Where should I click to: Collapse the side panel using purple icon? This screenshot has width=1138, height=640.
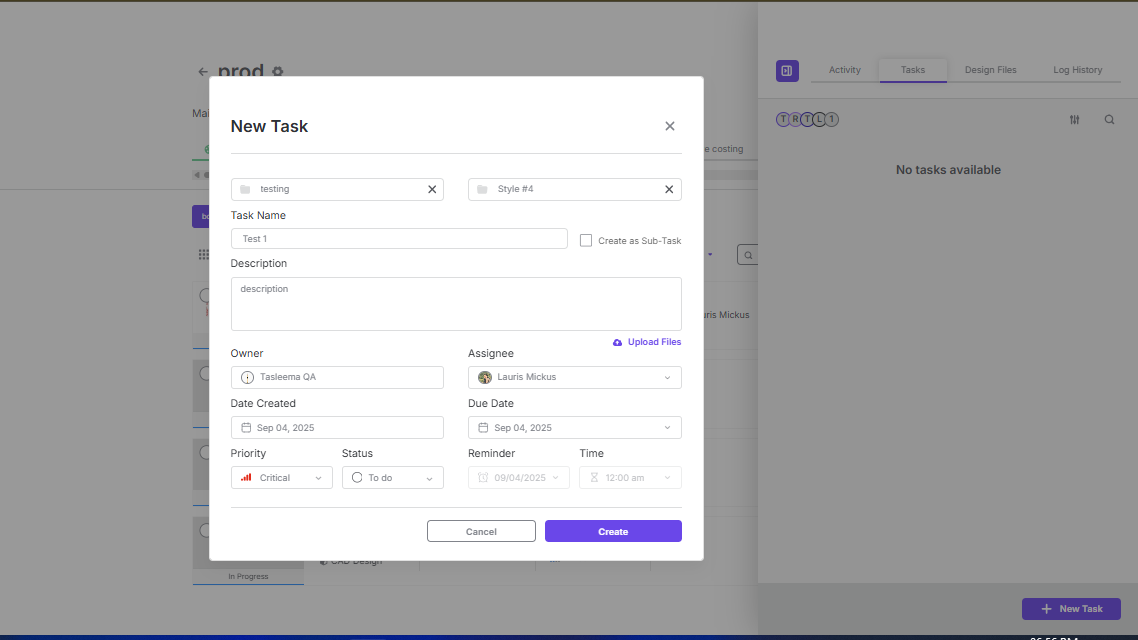(x=787, y=71)
